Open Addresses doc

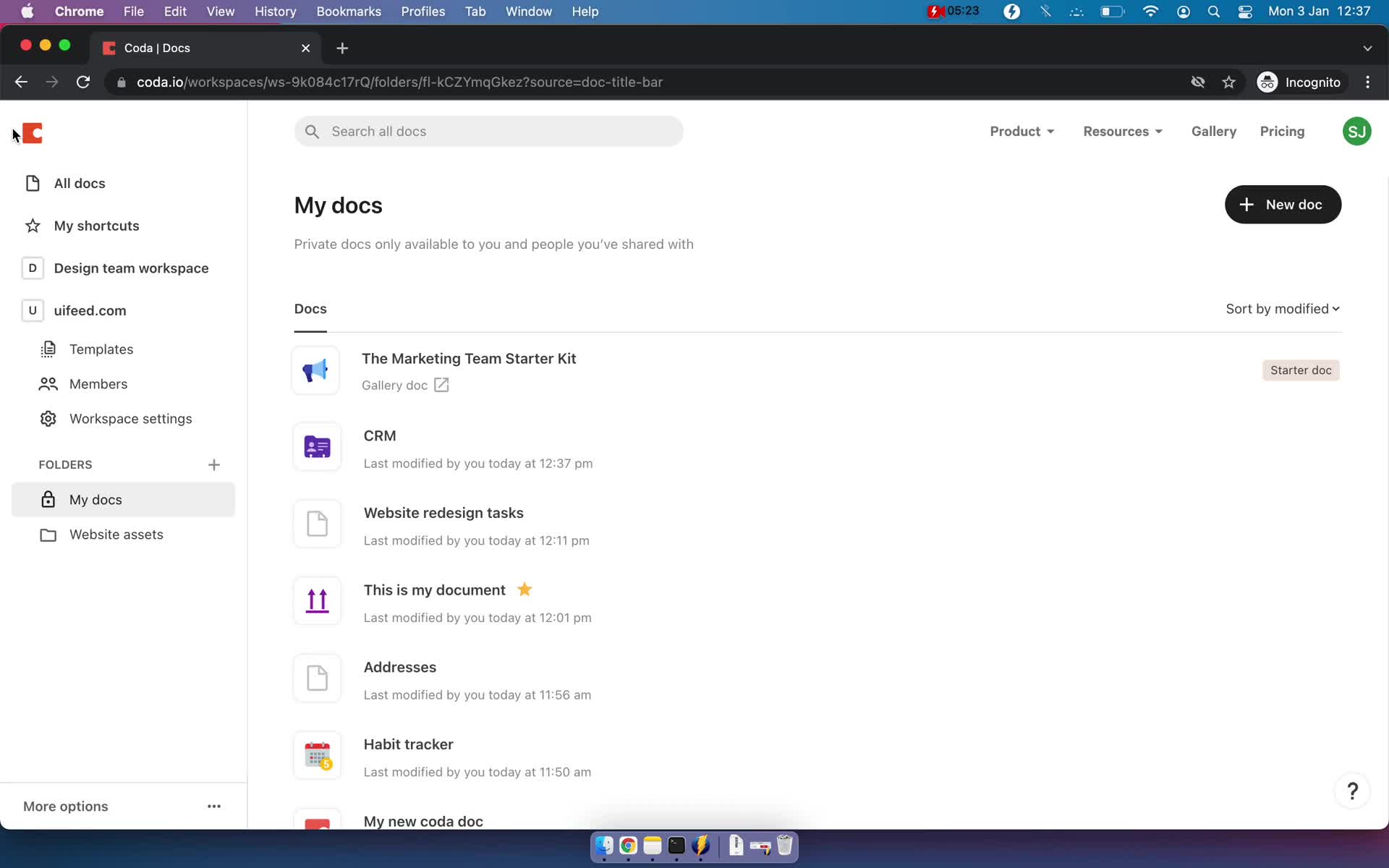coord(399,668)
